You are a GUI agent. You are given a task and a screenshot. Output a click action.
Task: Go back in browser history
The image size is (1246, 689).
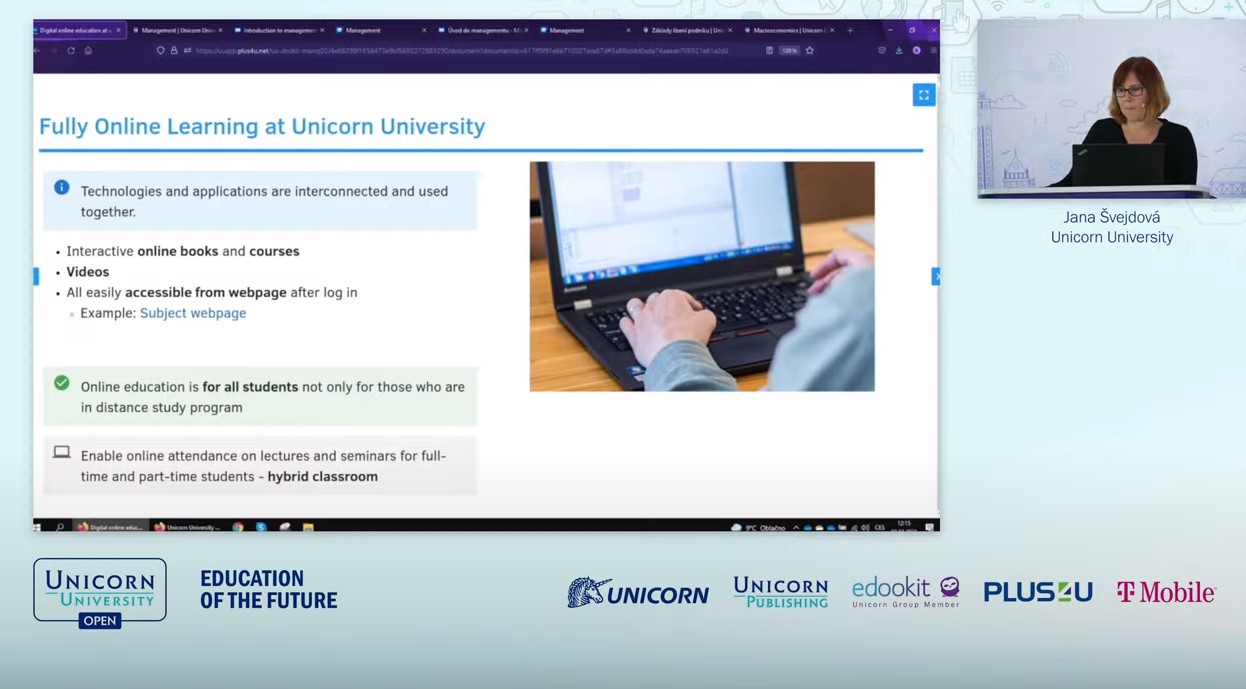click(38, 51)
